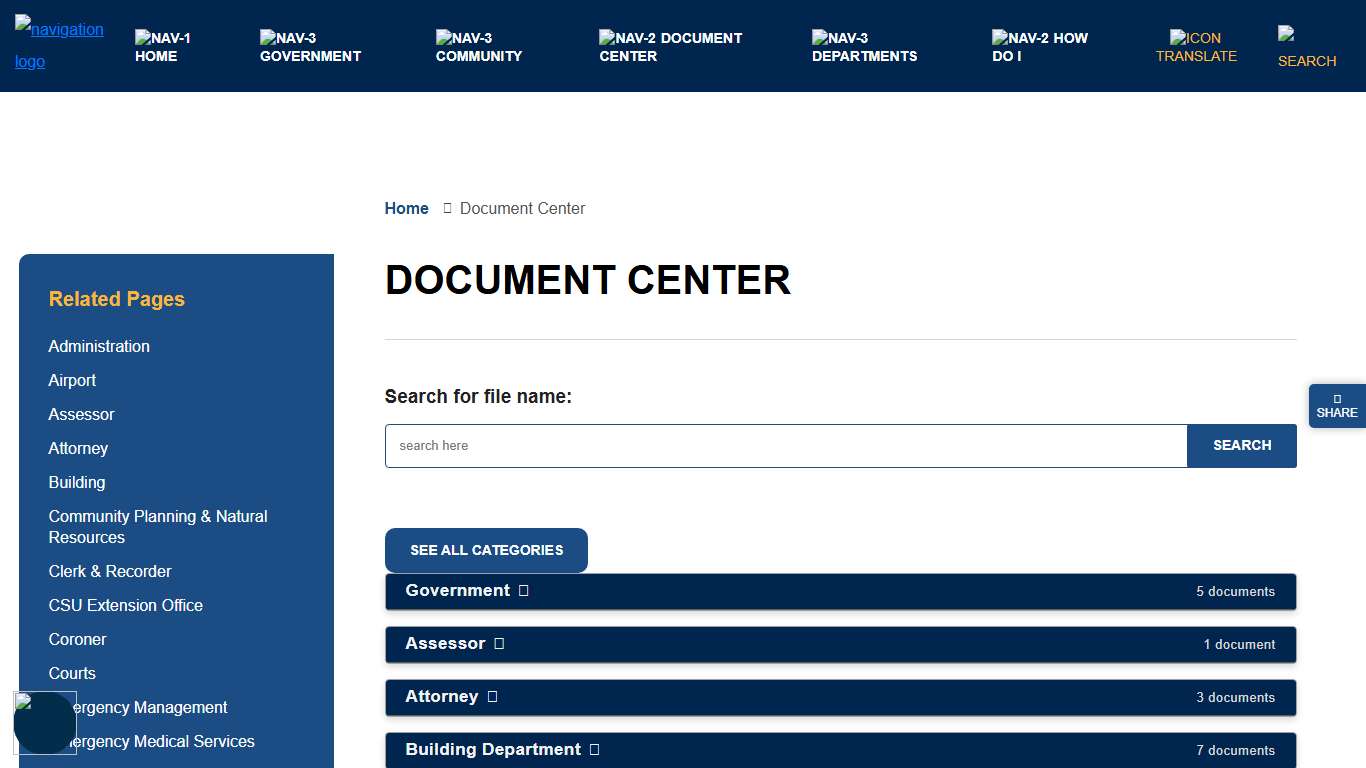The image size is (1366, 768).
Task: Click the file name search field
Action: (x=786, y=446)
